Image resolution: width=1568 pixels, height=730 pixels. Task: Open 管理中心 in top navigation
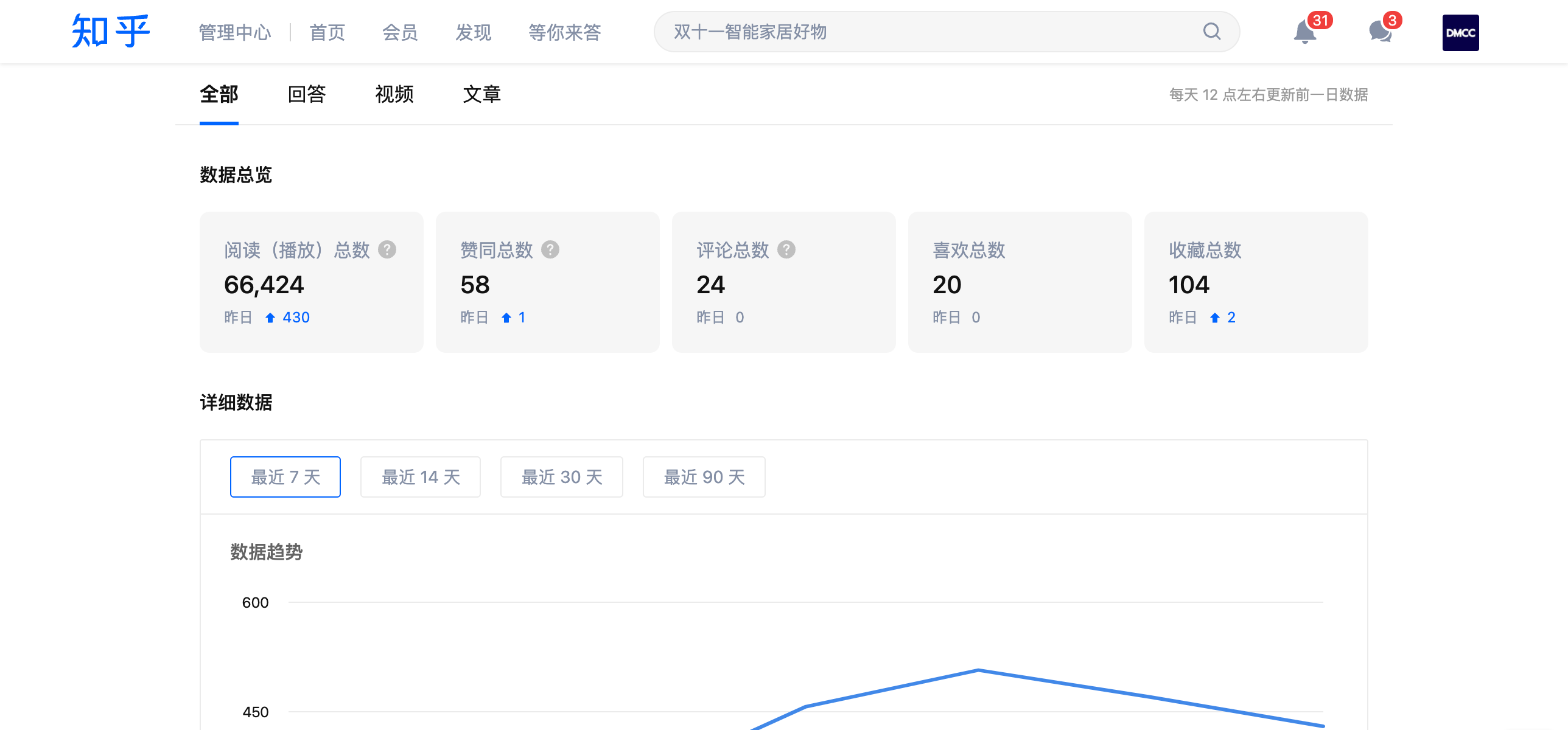coord(235,32)
